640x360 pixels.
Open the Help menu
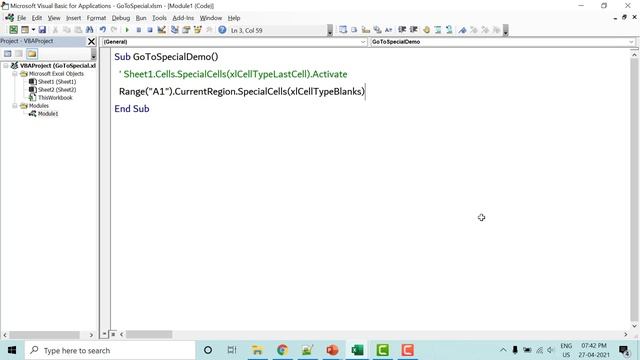point(234,18)
